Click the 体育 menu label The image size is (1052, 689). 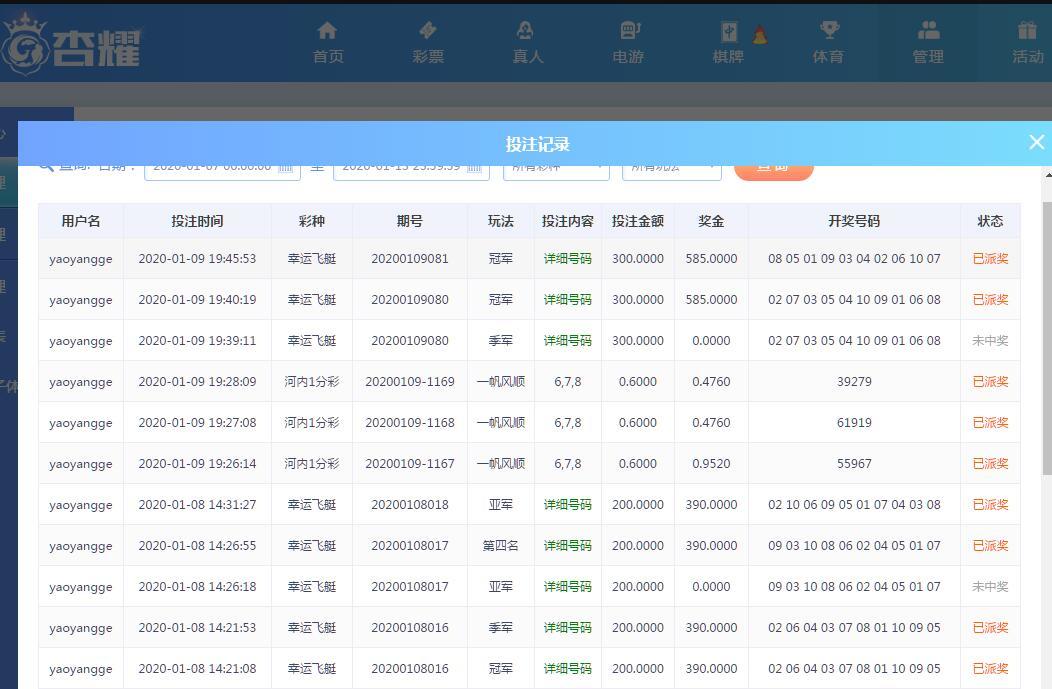[x=828, y=56]
